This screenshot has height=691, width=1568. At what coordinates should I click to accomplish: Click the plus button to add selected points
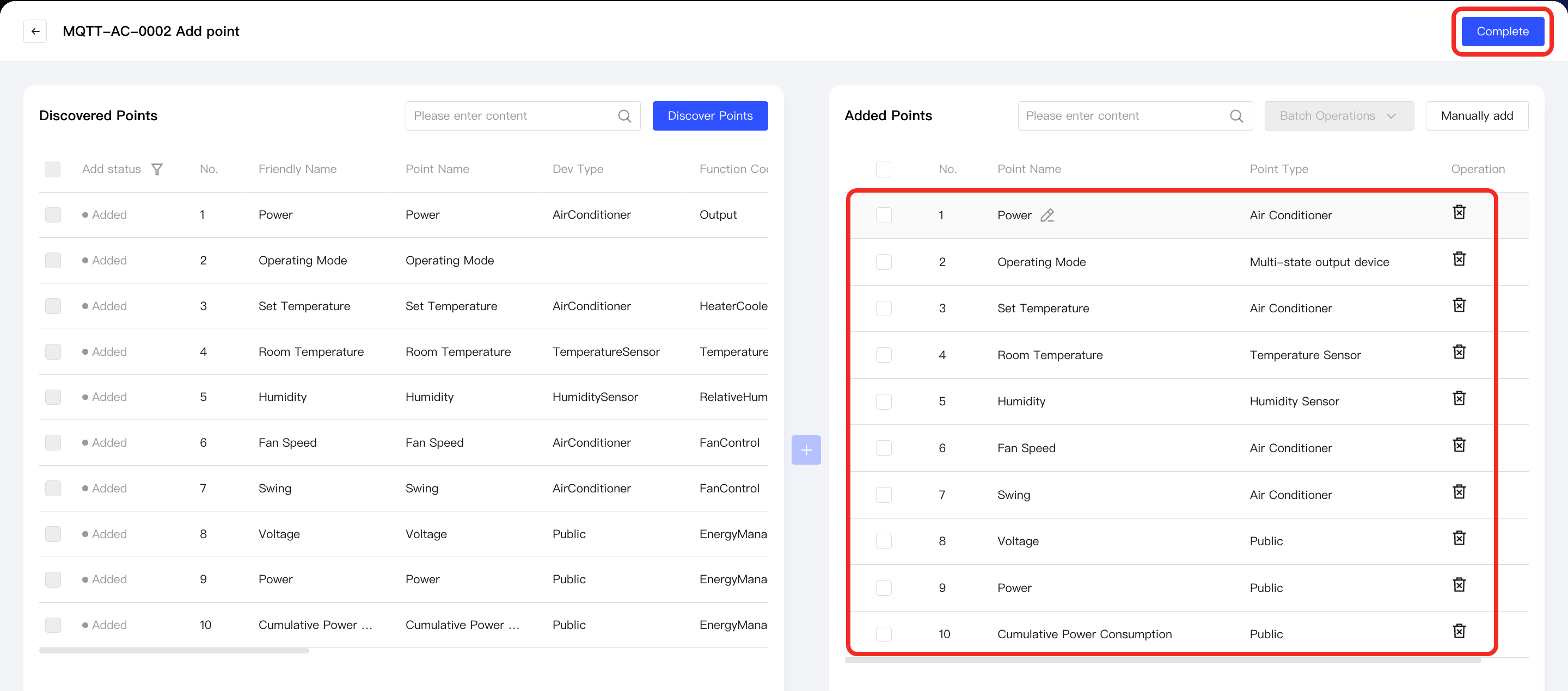tap(806, 450)
